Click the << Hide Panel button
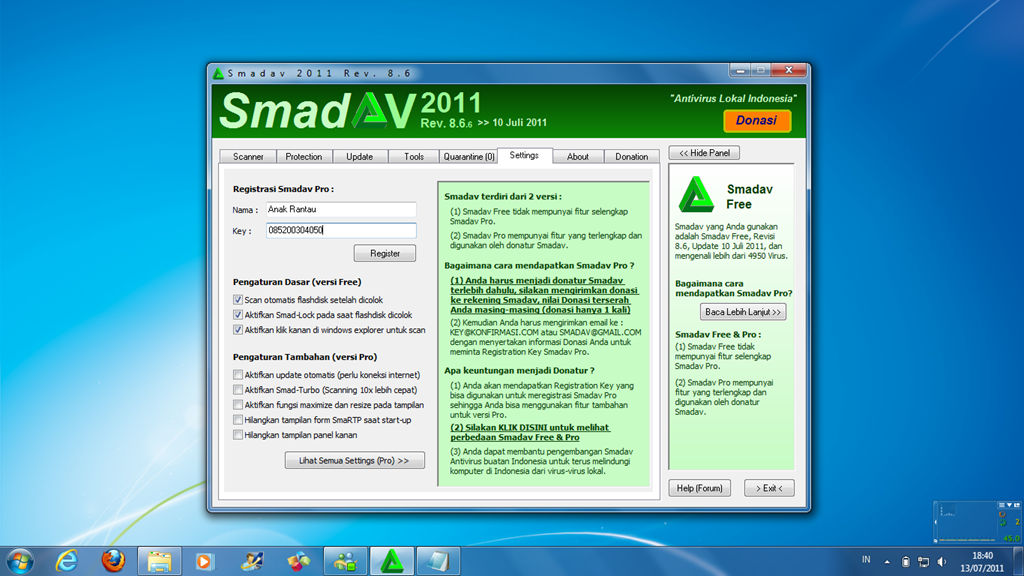1024x576 pixels. 704,153
